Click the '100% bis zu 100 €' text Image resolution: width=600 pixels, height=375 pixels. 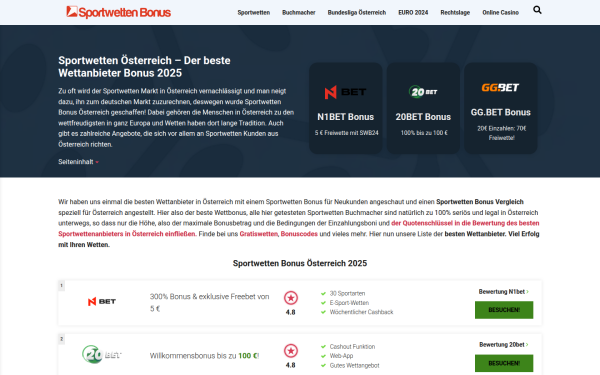pos(424,133)
